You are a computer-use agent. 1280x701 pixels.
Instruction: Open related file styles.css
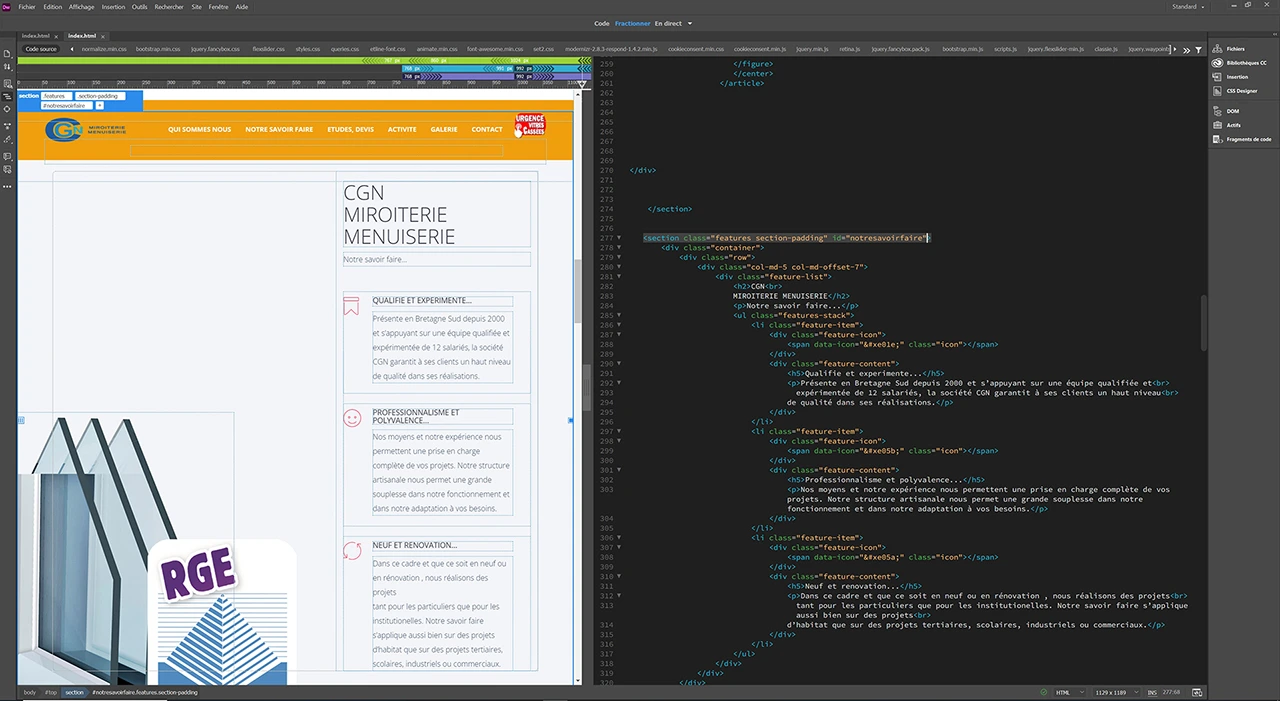(x=308, y=48)
